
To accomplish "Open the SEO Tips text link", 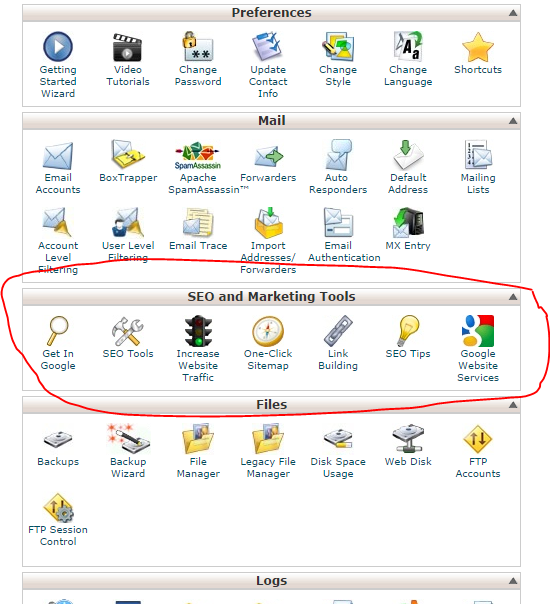I will pos(408,354).
